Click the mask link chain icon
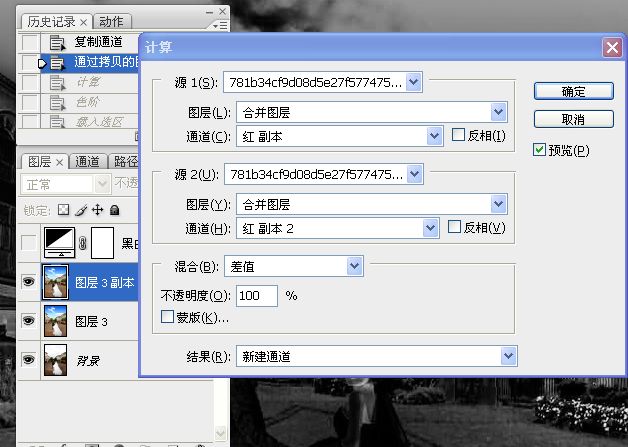Image resolution: width=628 pixels, height=447 pixels. click(83, 242)
